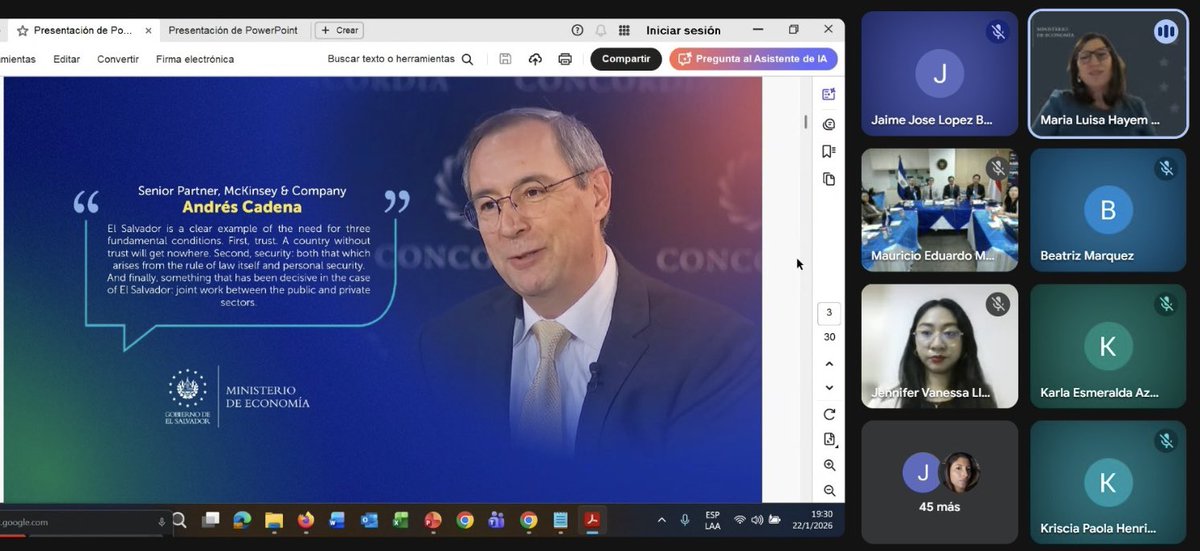Viewport: 1200px width, 551px height.
Task: Open Word from taskbar
Action: (337, 520)
